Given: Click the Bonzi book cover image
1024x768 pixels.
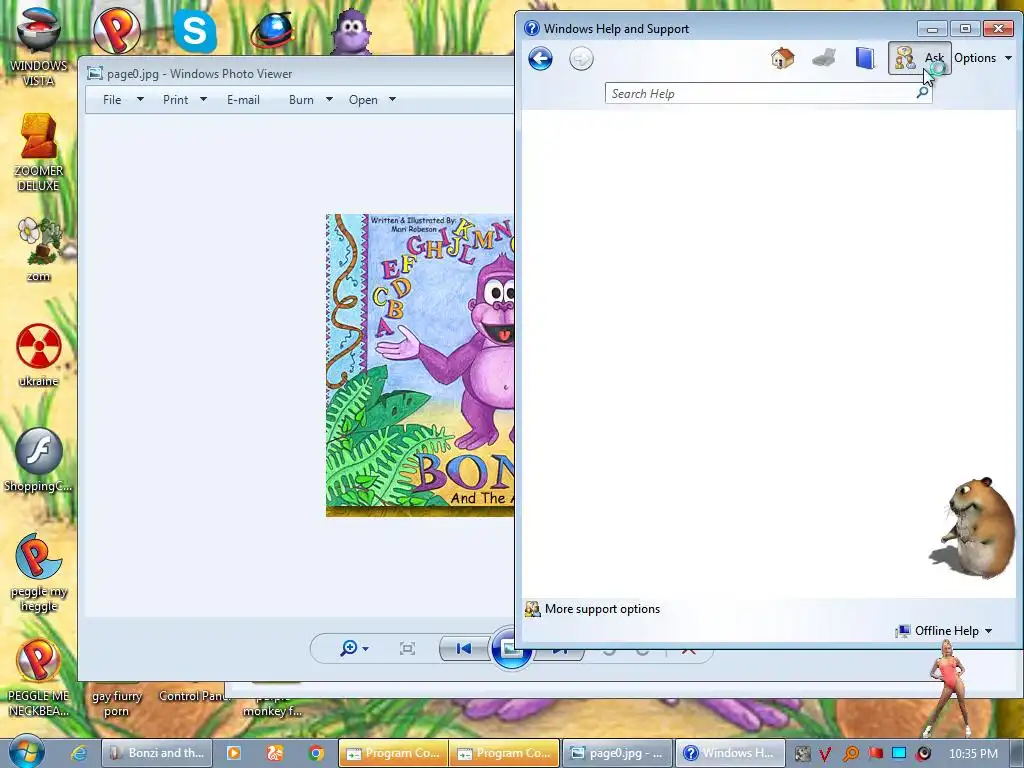Looking at the screenshot, I should [x=420, y=365].
